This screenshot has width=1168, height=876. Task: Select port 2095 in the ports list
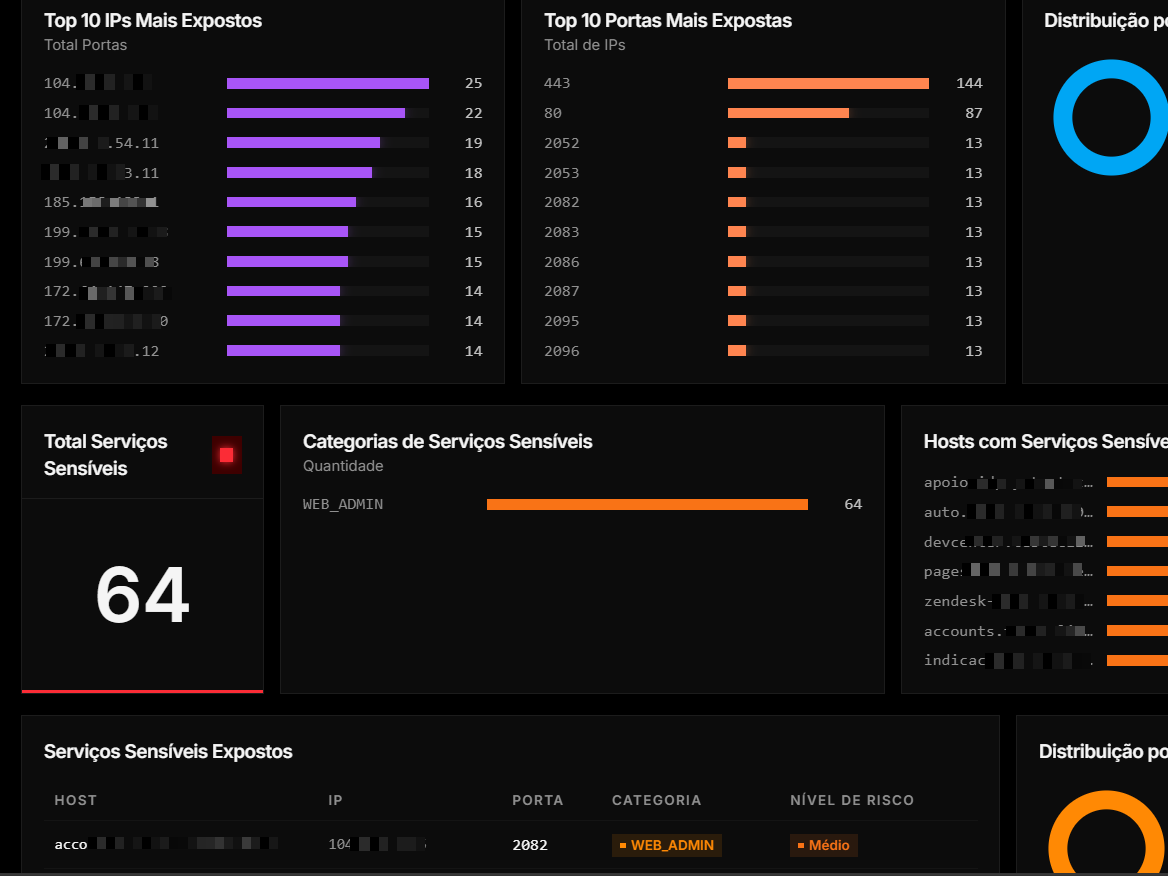562,321
